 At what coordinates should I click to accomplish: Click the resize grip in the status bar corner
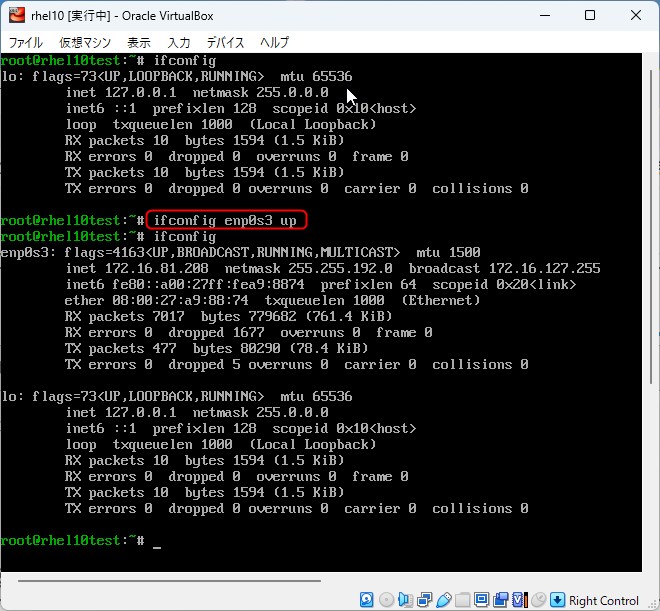point(654,605)
